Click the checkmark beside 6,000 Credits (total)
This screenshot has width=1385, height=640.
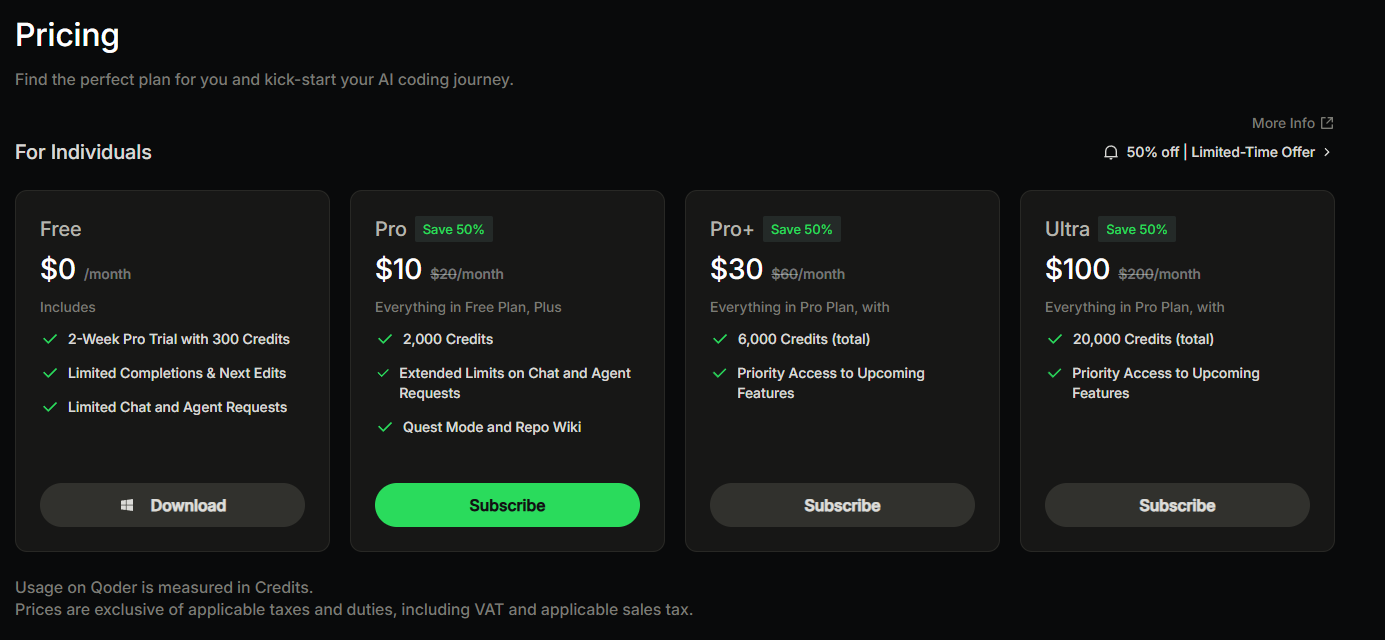click(719, 340)
